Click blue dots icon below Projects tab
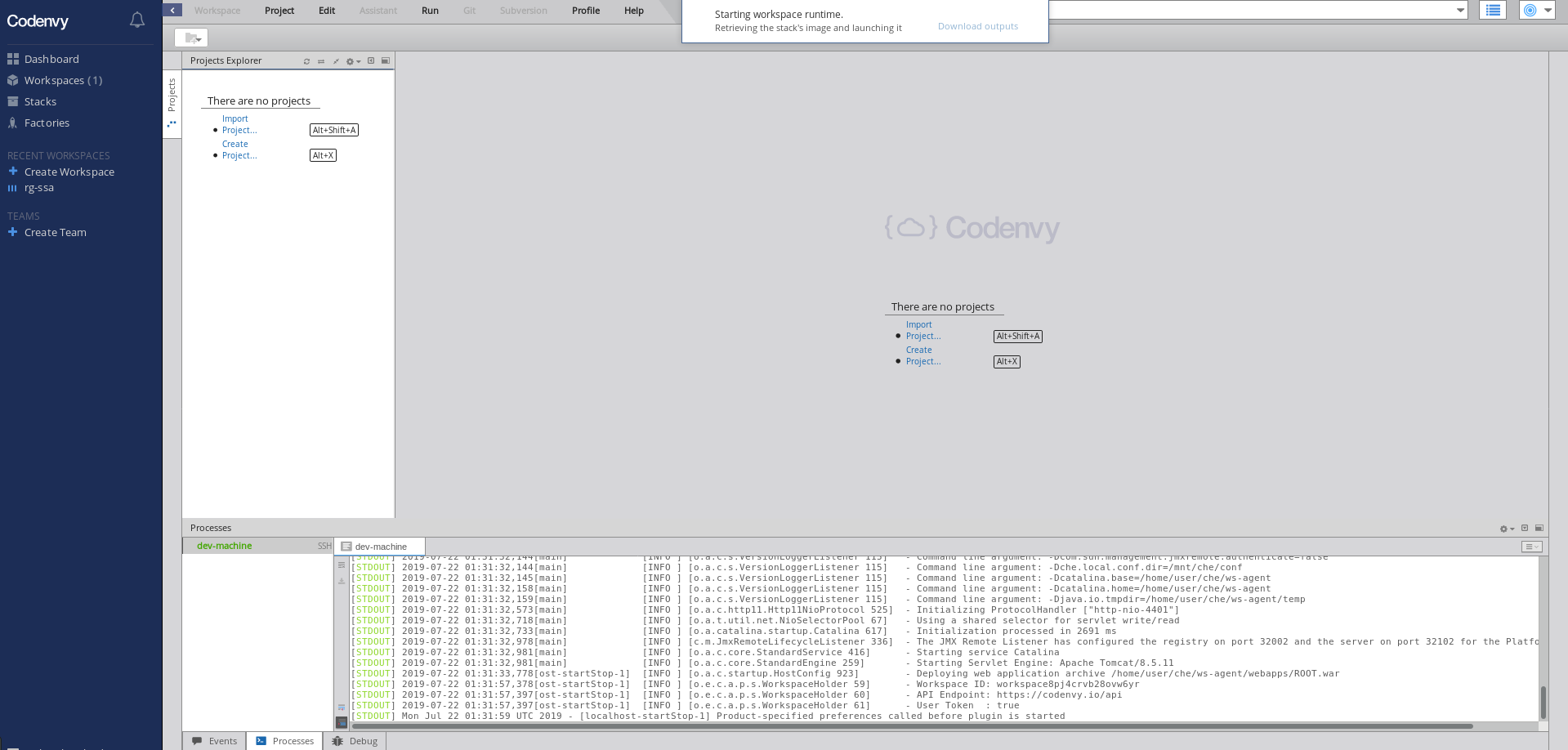1568x750 pixels. pos(172,124)
